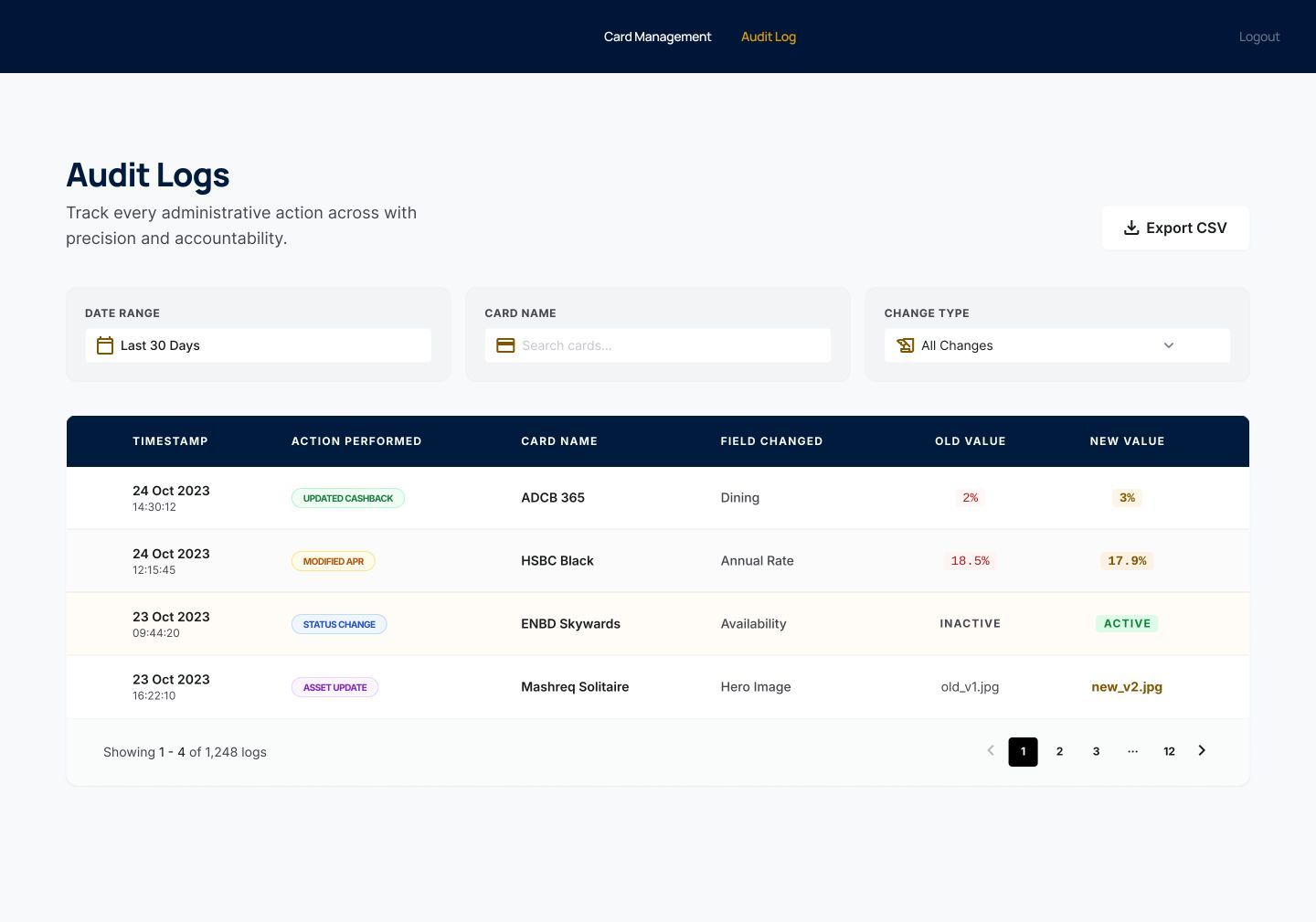Select the ENBD Skywards card name
The image size is (1316, 922).
(570, 624)
